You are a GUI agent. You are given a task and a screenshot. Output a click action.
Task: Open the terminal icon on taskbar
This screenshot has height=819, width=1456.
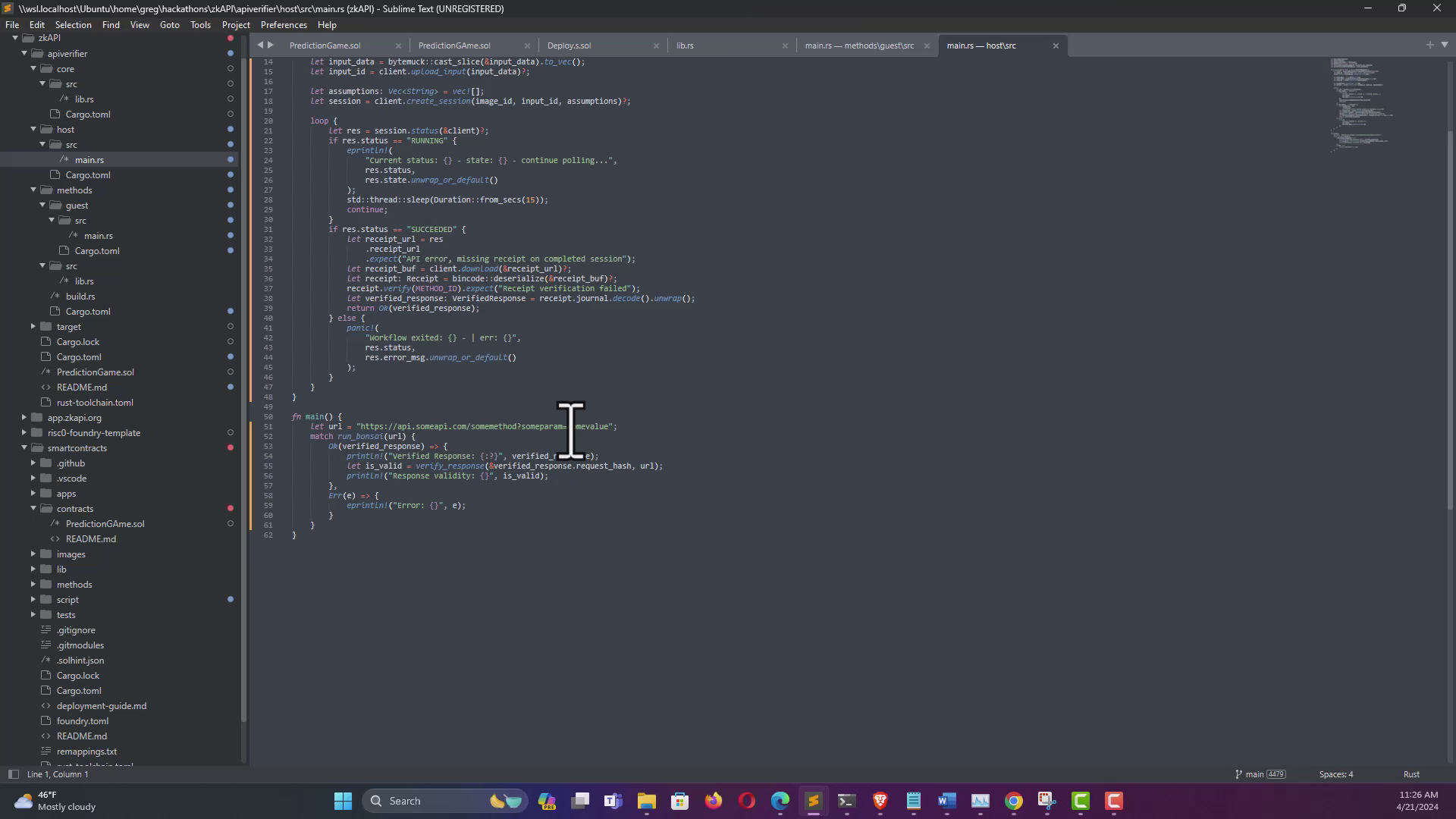pyautogui.click(x=847, y=801)
